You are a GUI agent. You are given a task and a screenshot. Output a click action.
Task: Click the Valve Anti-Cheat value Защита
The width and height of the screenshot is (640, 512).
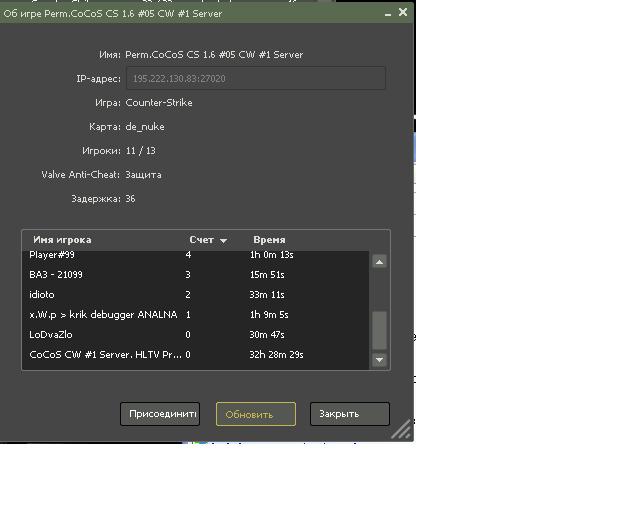tap(143, 175)
